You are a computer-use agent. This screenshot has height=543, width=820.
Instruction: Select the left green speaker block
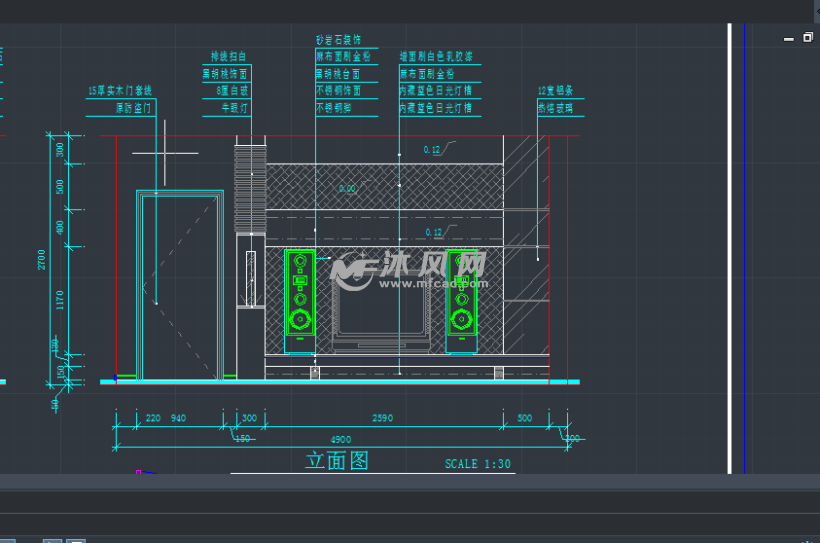point(299,300)
